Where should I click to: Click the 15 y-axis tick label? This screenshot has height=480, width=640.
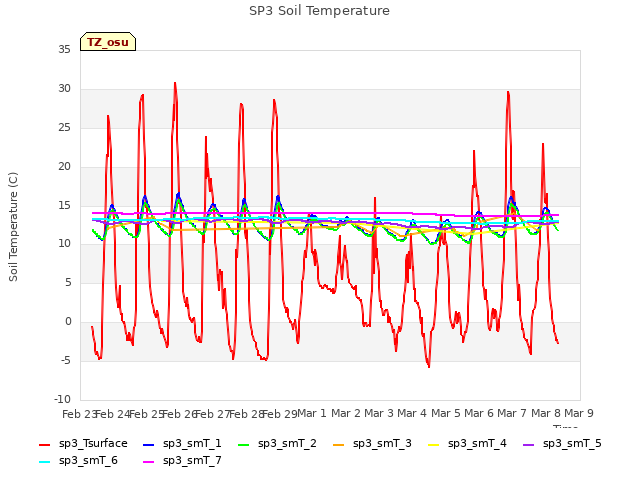tap(64, 205)
